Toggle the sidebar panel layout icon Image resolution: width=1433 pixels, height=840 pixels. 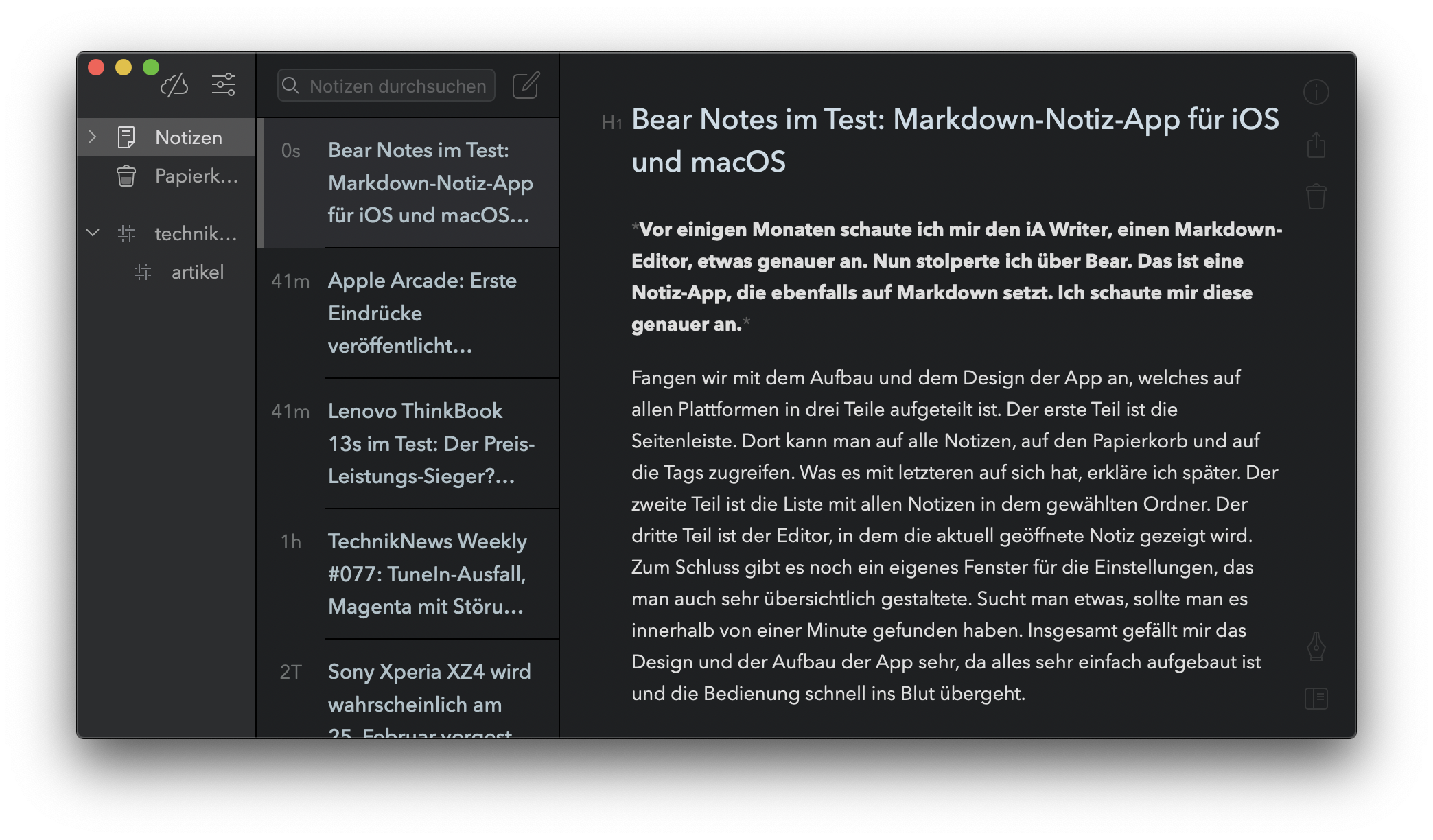[x=1316, y=699]
